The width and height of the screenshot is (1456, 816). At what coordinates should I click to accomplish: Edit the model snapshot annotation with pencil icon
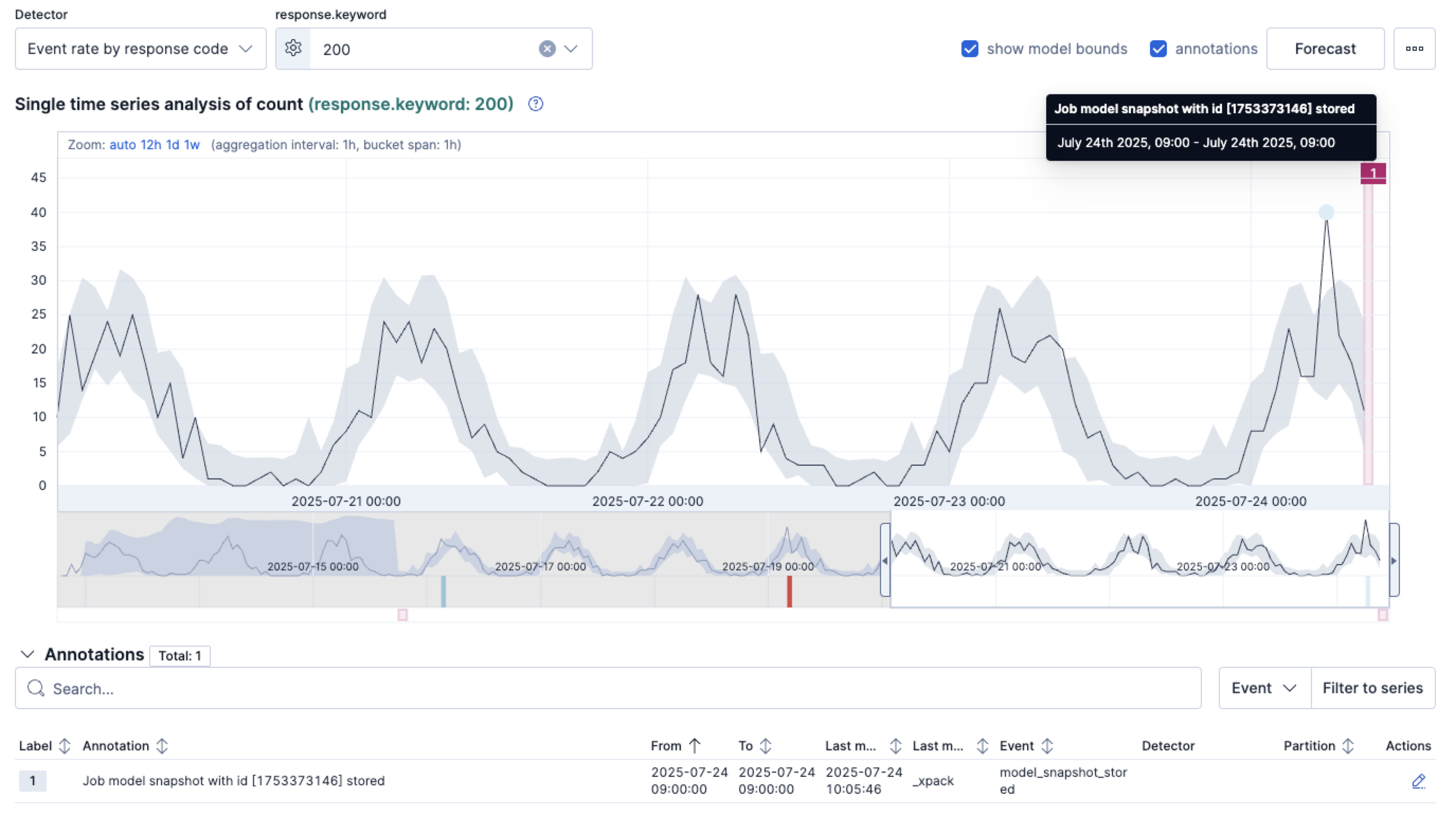[x=1419, y=781]
